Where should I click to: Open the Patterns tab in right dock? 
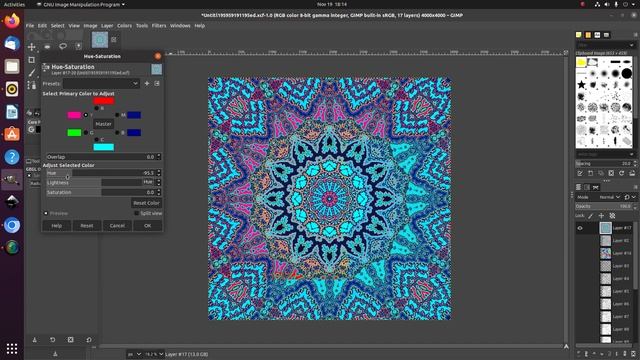pyautogui.click(x=588, y=35)
